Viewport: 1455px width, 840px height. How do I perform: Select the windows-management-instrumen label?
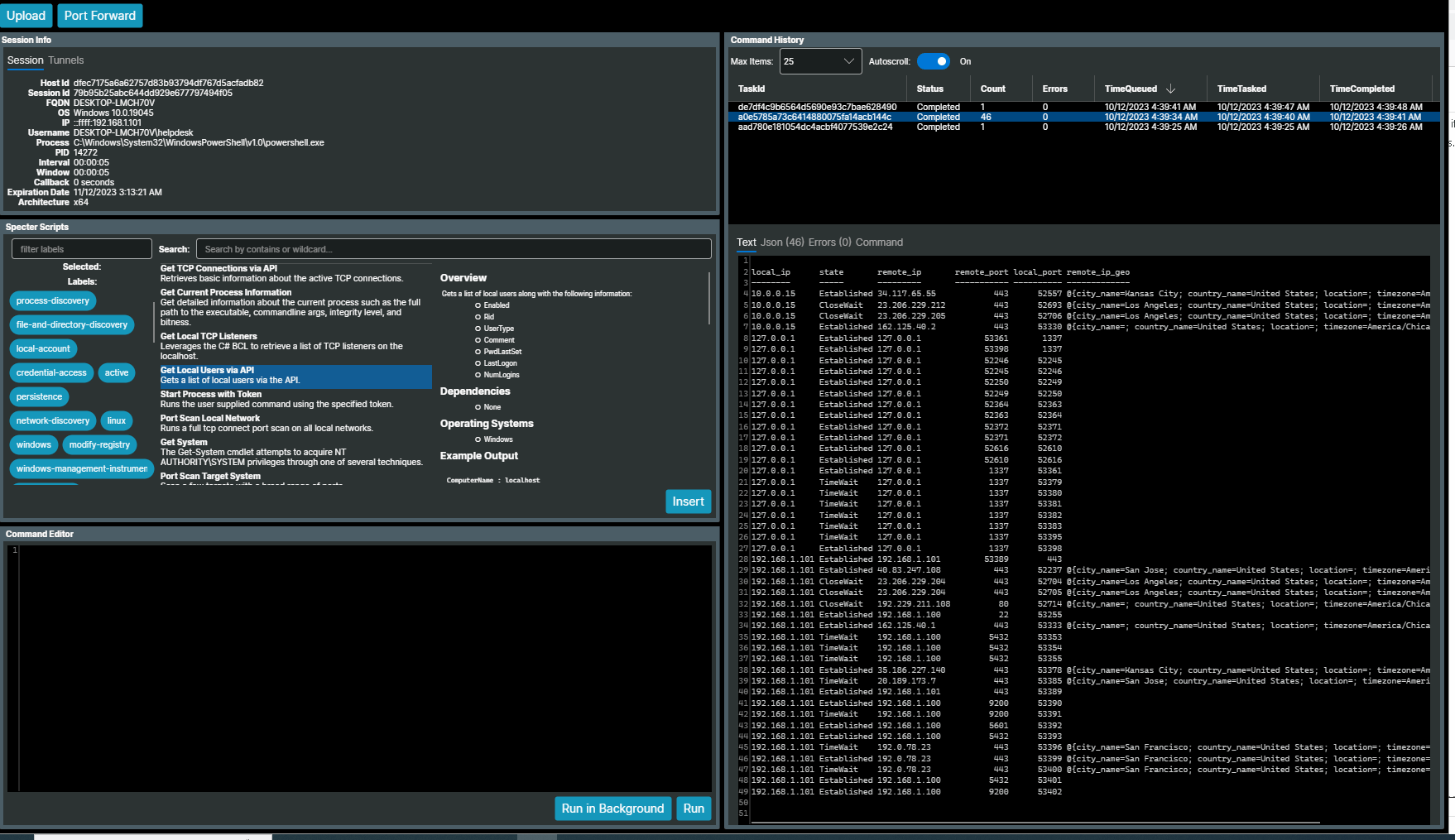click(x=82, y=468)
